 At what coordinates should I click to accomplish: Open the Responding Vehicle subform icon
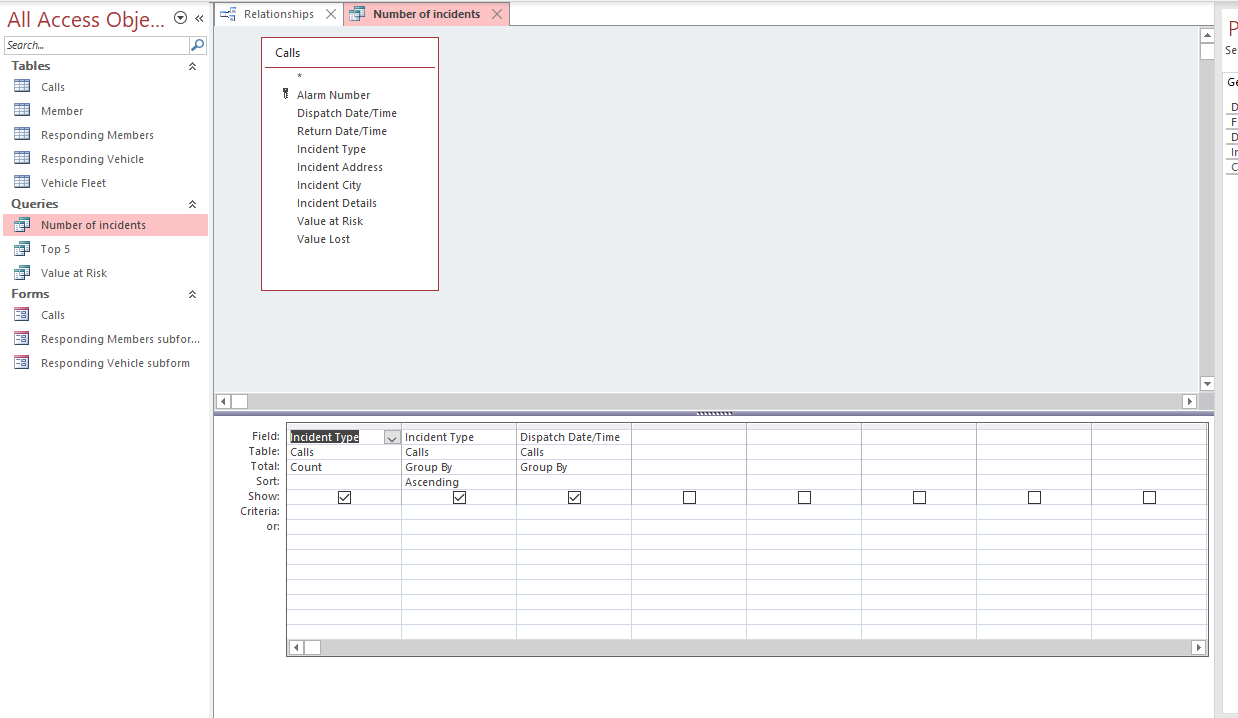click(x=34, y=362)
